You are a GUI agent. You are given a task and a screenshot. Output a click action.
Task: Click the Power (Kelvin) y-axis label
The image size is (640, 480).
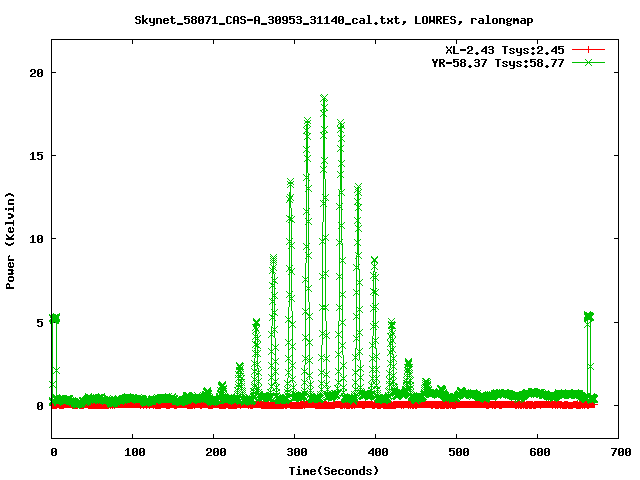tap(10, 241)
